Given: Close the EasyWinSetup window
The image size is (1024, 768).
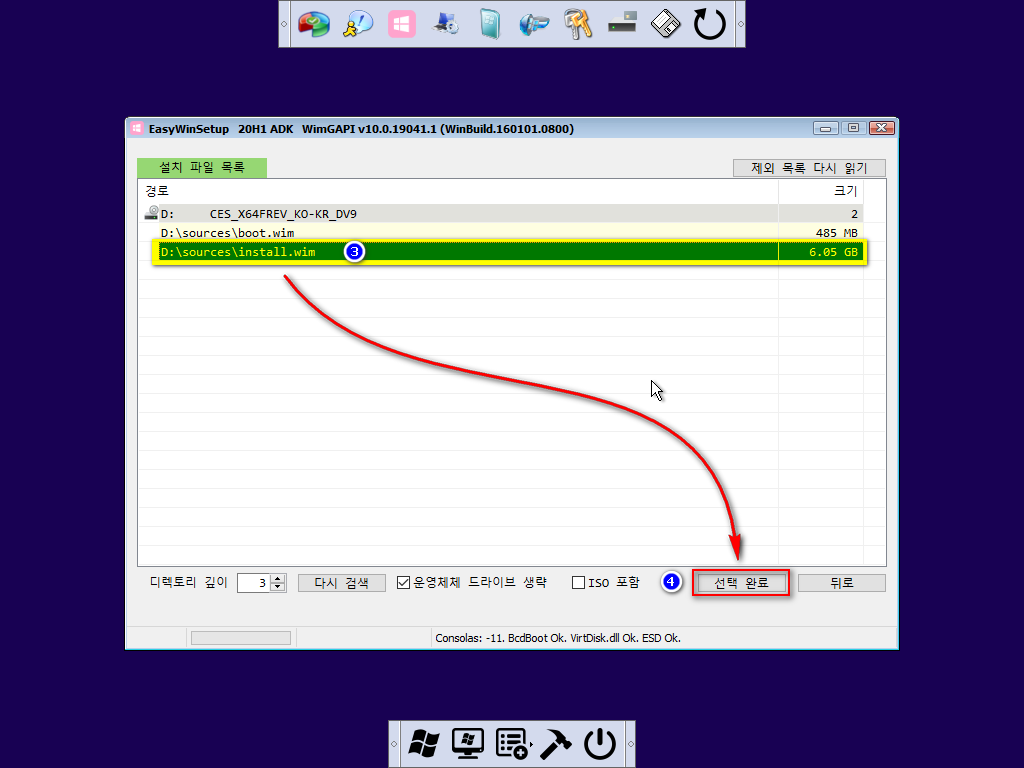Looking at the screenshot, I should (x=881, y=128).
